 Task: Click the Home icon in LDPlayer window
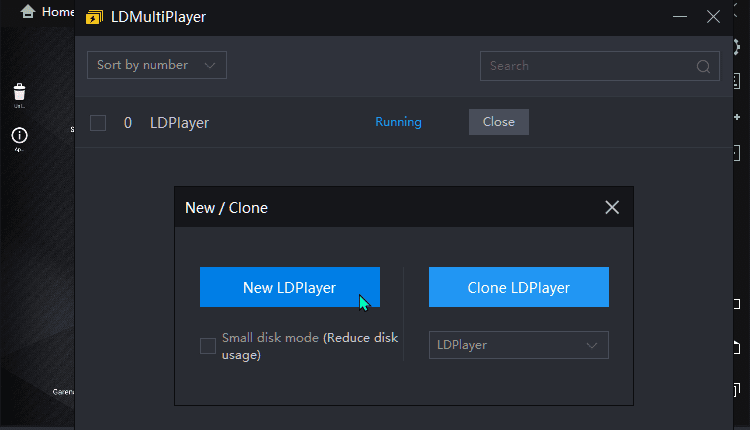[28, 11]
